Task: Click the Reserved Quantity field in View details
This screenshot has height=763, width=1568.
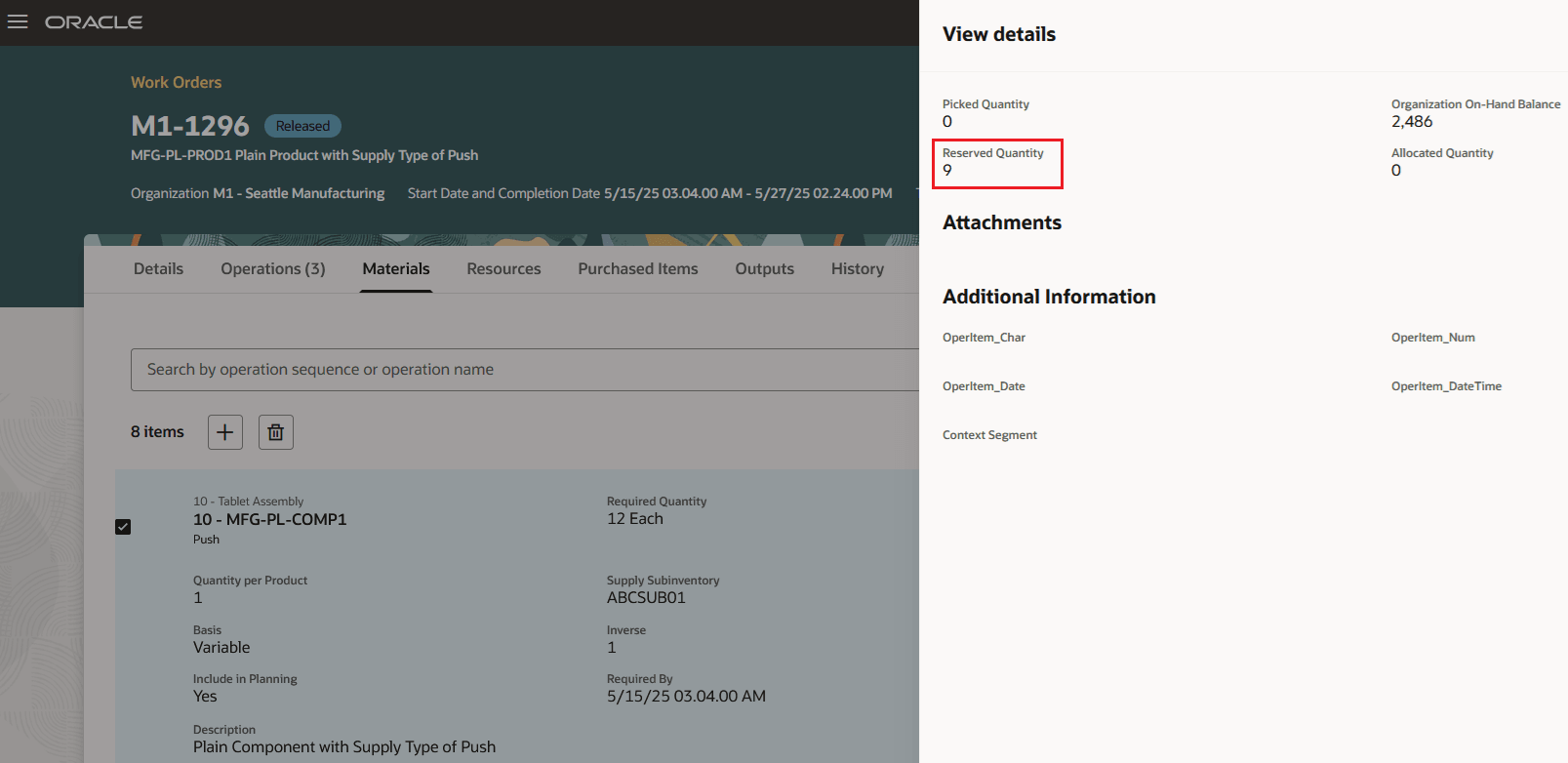Action: tap(995, 163)
